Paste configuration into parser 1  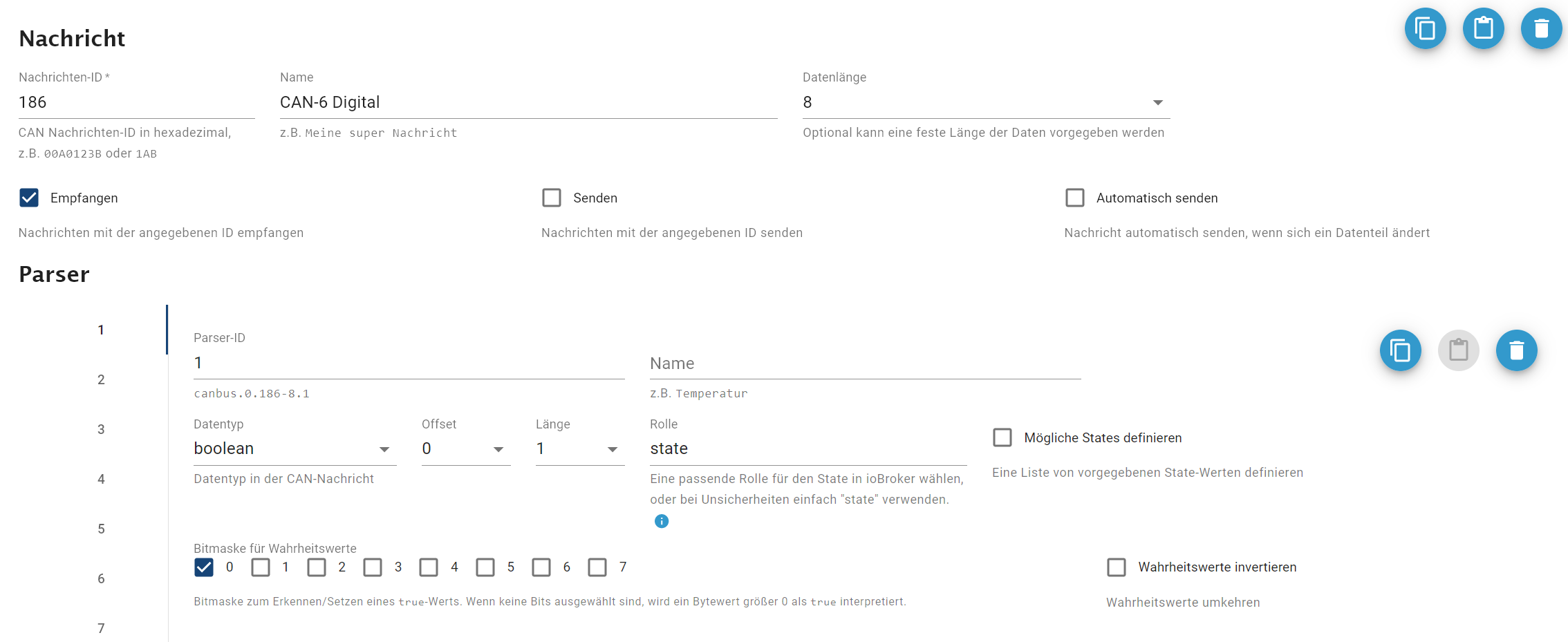[1458, 351]
